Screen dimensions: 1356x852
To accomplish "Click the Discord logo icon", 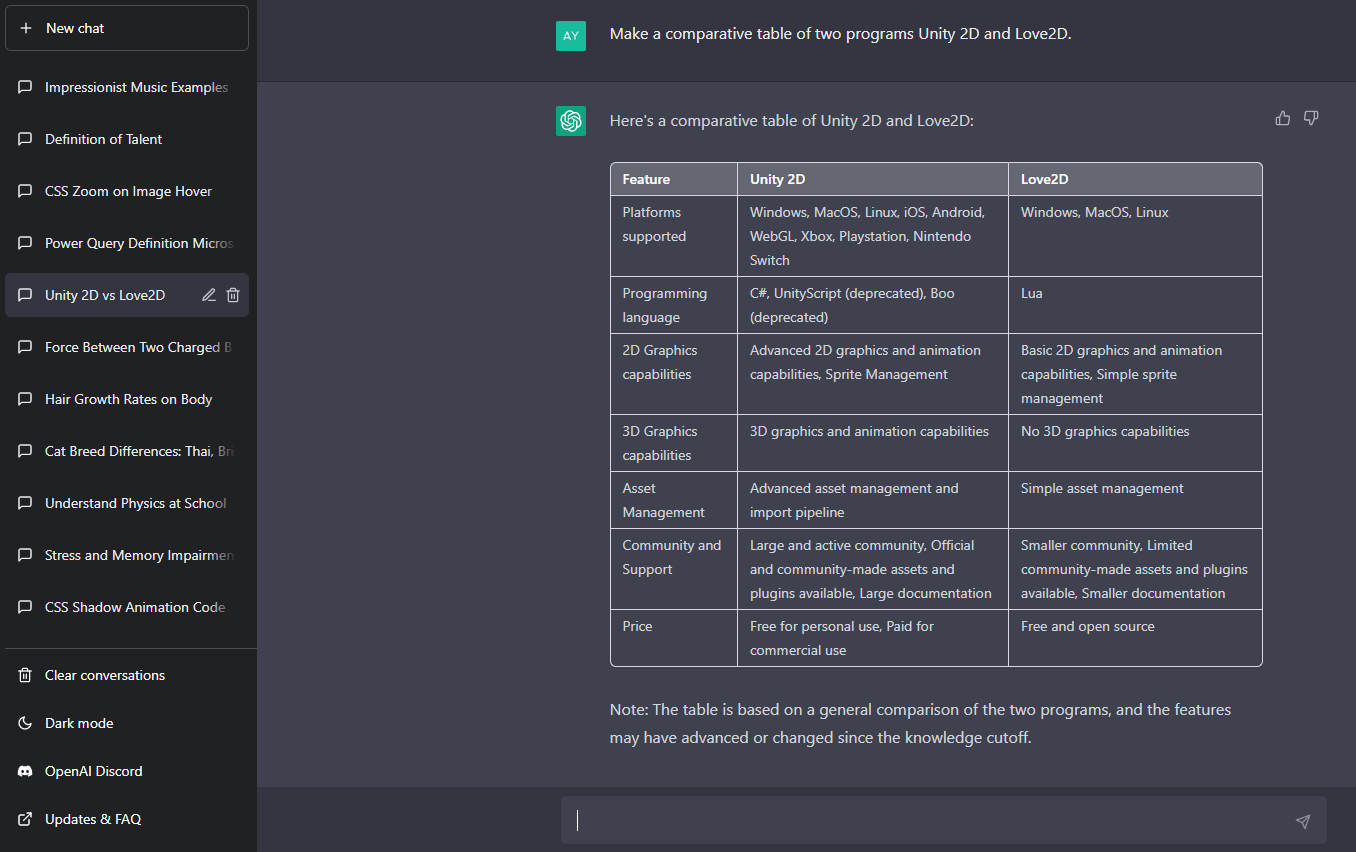I will click(x=25, y=771).
